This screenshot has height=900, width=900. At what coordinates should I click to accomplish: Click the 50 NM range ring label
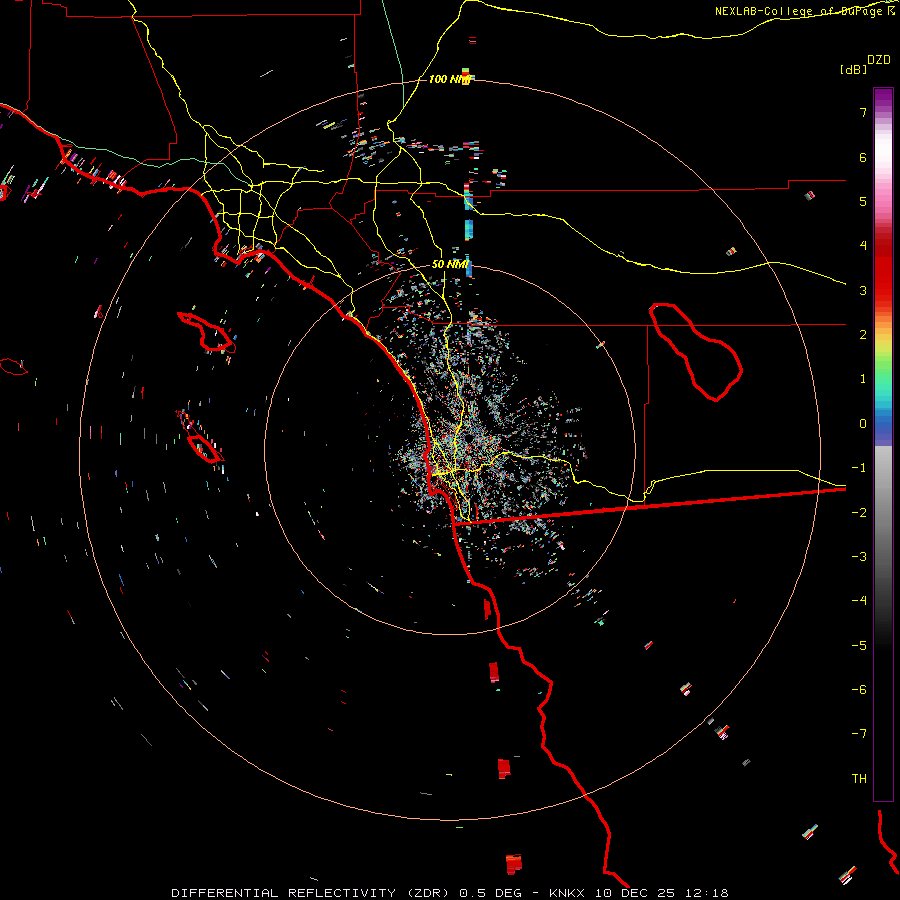(x=450, y=265)
